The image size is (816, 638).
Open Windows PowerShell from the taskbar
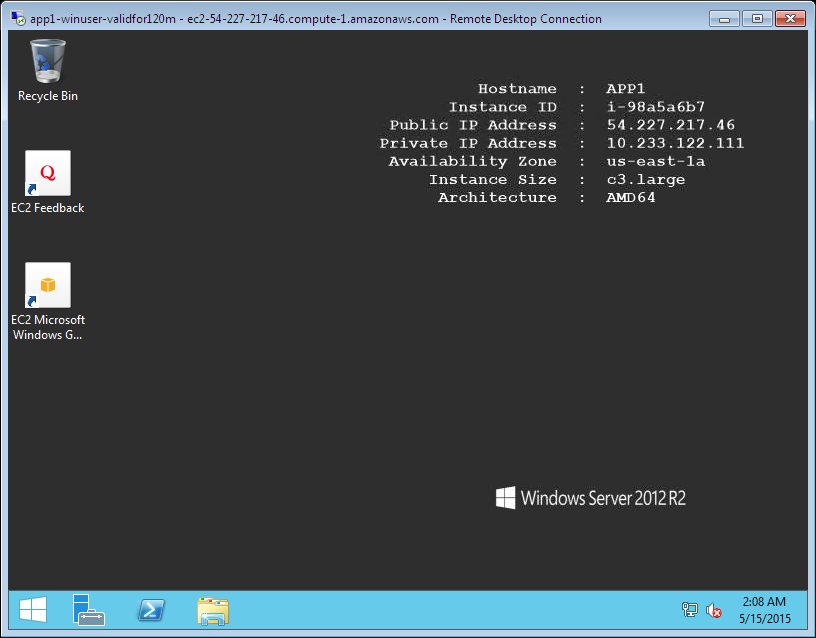[151, 610]
